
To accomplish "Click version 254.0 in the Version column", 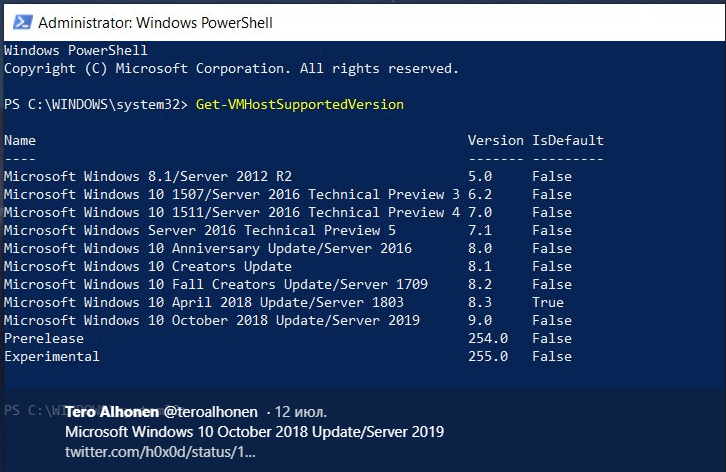I will coord(488,339).
